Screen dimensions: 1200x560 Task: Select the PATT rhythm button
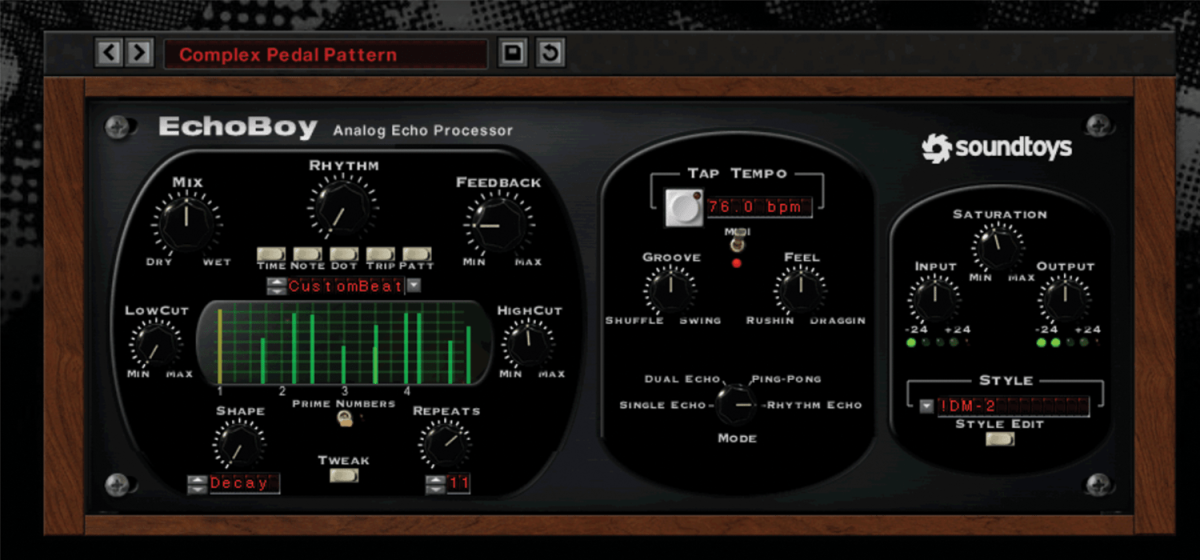(x=417, y=254)
